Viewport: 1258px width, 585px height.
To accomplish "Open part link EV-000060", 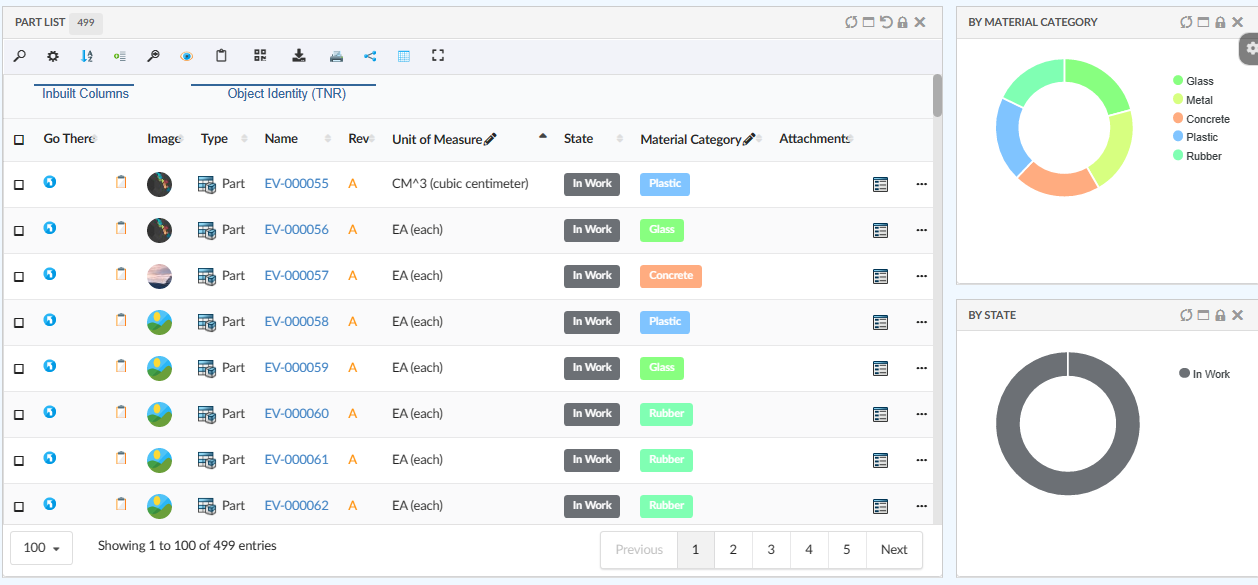I will pos(296,413).
